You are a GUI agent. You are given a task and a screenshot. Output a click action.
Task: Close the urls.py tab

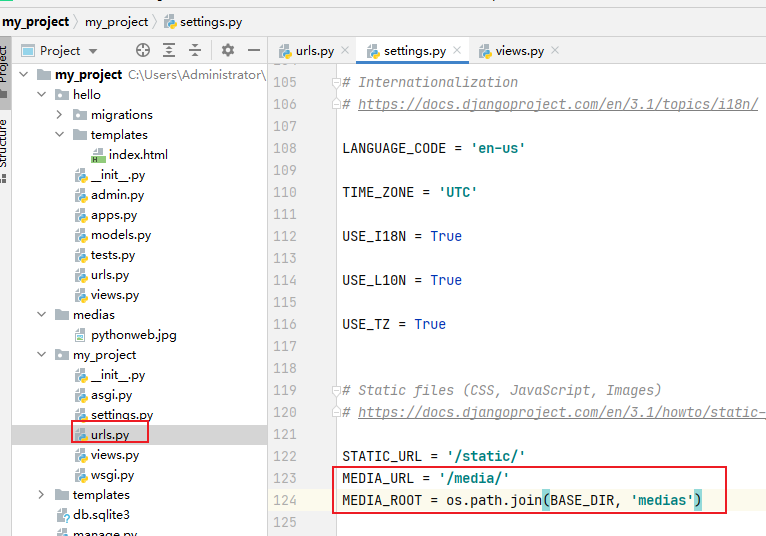345,50
